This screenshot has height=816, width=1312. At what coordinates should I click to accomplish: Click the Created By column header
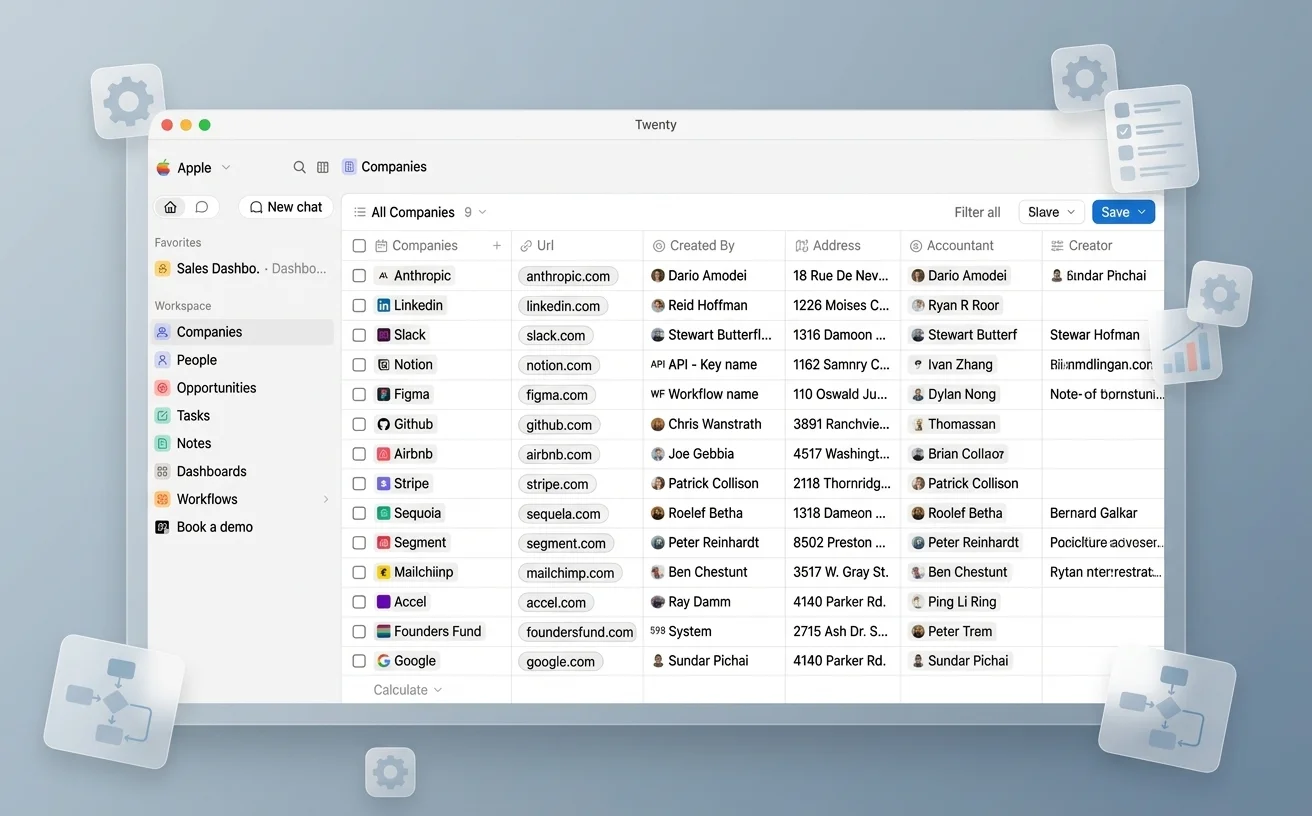coord(714,246)
